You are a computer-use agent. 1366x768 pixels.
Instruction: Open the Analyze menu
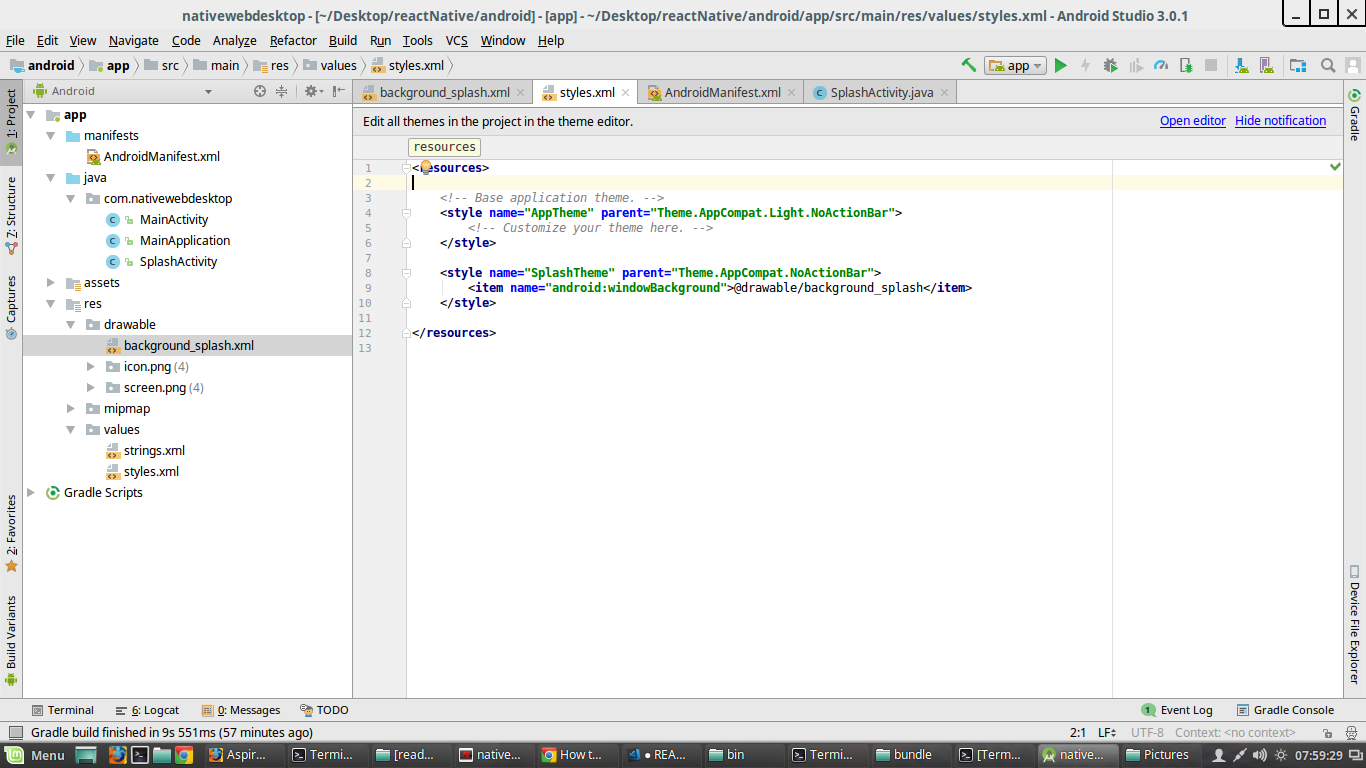235,41
